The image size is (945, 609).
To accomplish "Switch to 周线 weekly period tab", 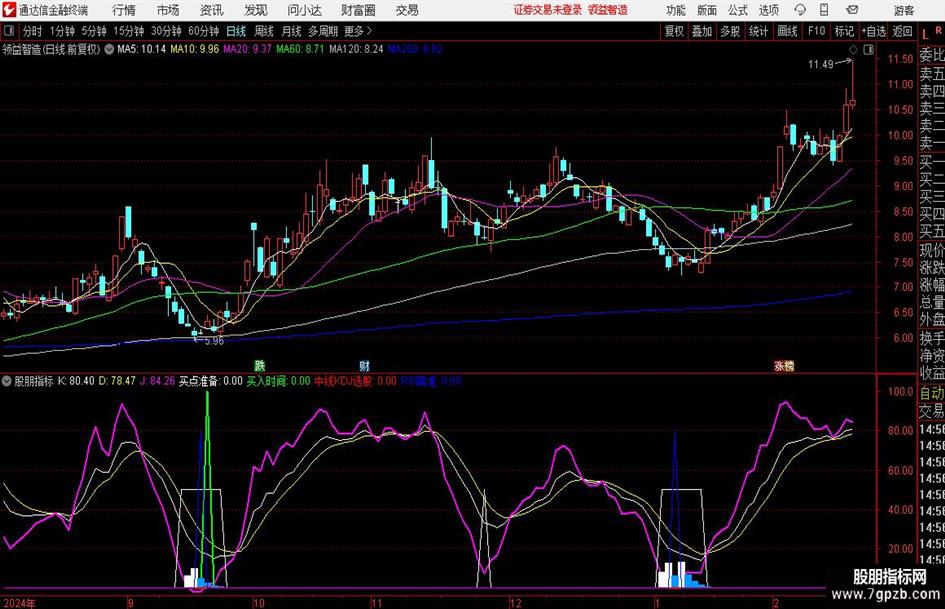I will pyautogui.click(x=263, y=31).
